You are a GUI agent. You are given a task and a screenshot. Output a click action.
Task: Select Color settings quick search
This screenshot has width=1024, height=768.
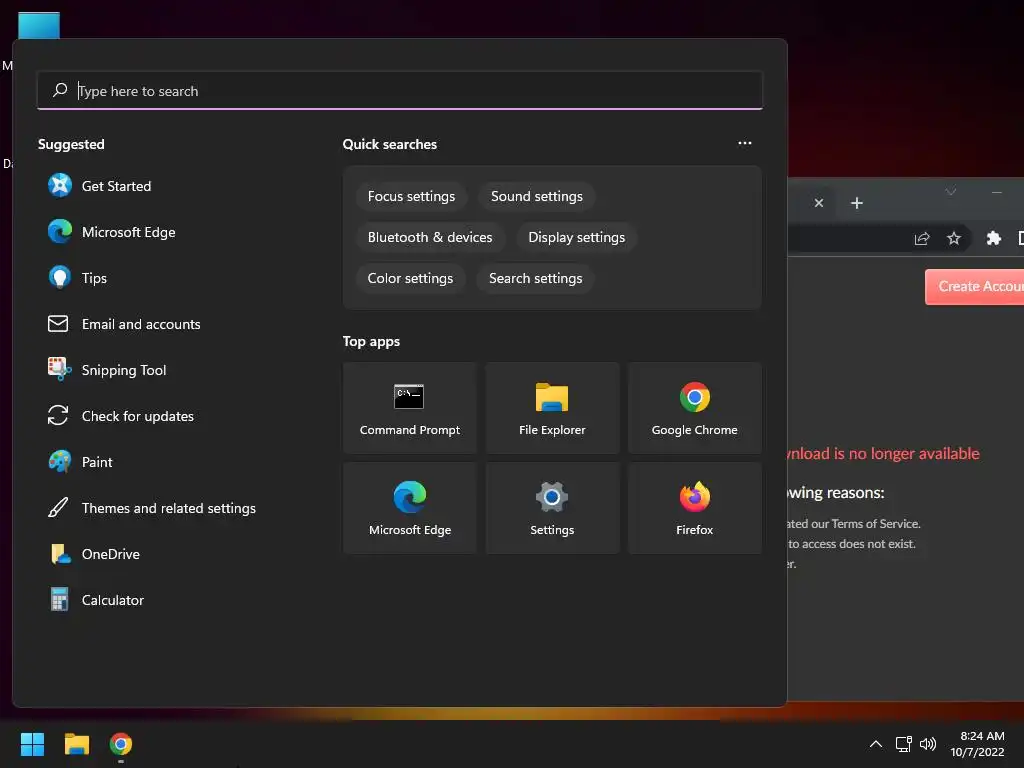[410, 279]
